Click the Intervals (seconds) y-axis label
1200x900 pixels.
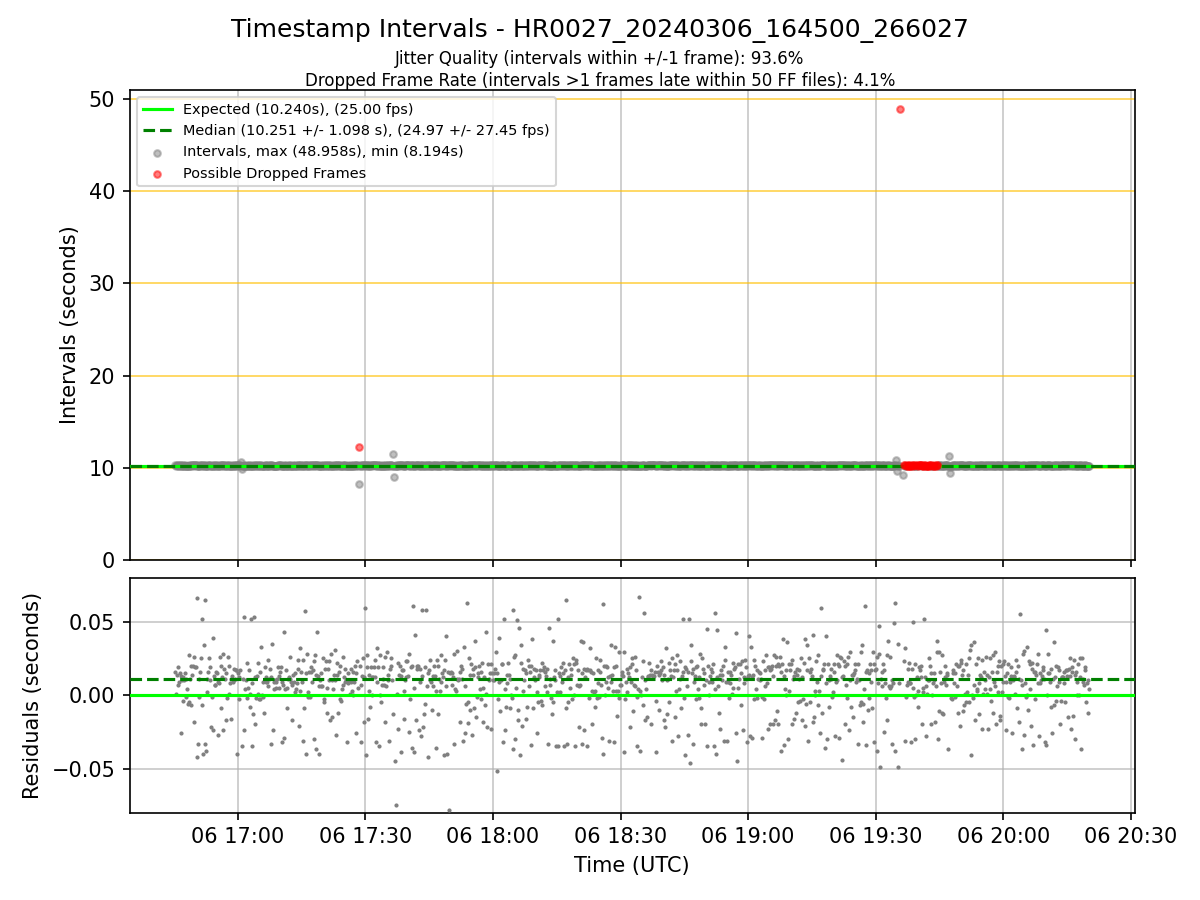69,325
